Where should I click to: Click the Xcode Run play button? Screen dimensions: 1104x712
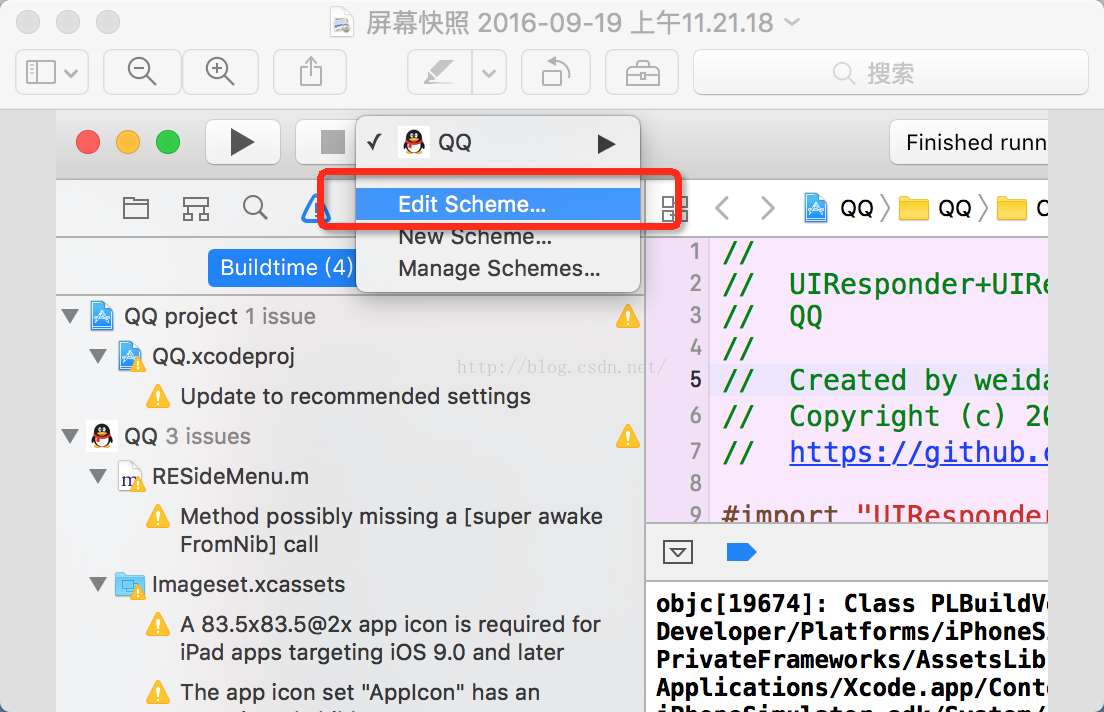click(242, 142)
